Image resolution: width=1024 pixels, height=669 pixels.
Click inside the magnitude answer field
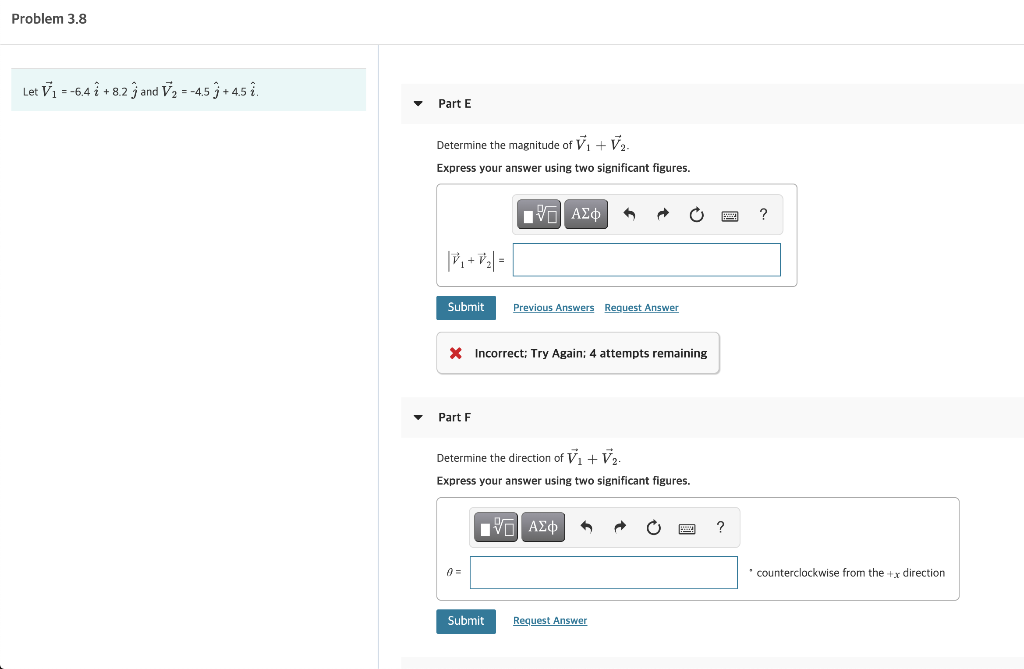pos(646,259)
